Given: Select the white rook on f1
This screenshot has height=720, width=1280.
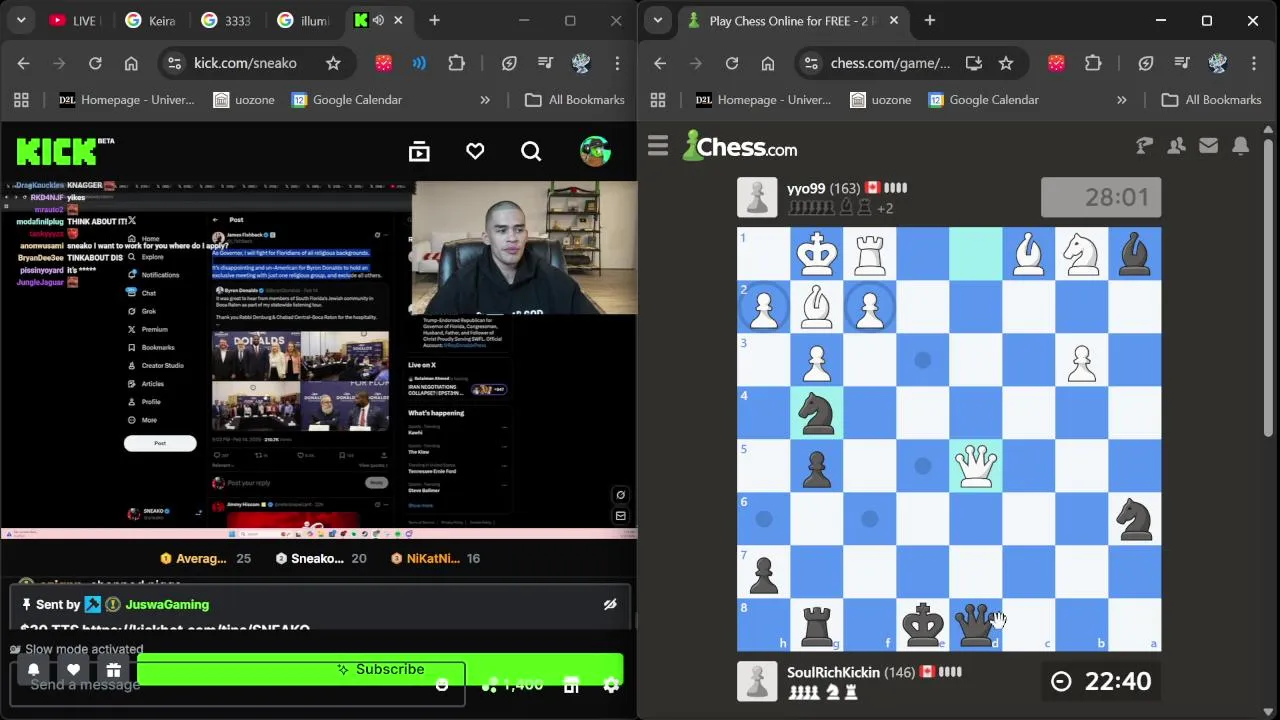Looking at the screenshot, I should (869, 254).
